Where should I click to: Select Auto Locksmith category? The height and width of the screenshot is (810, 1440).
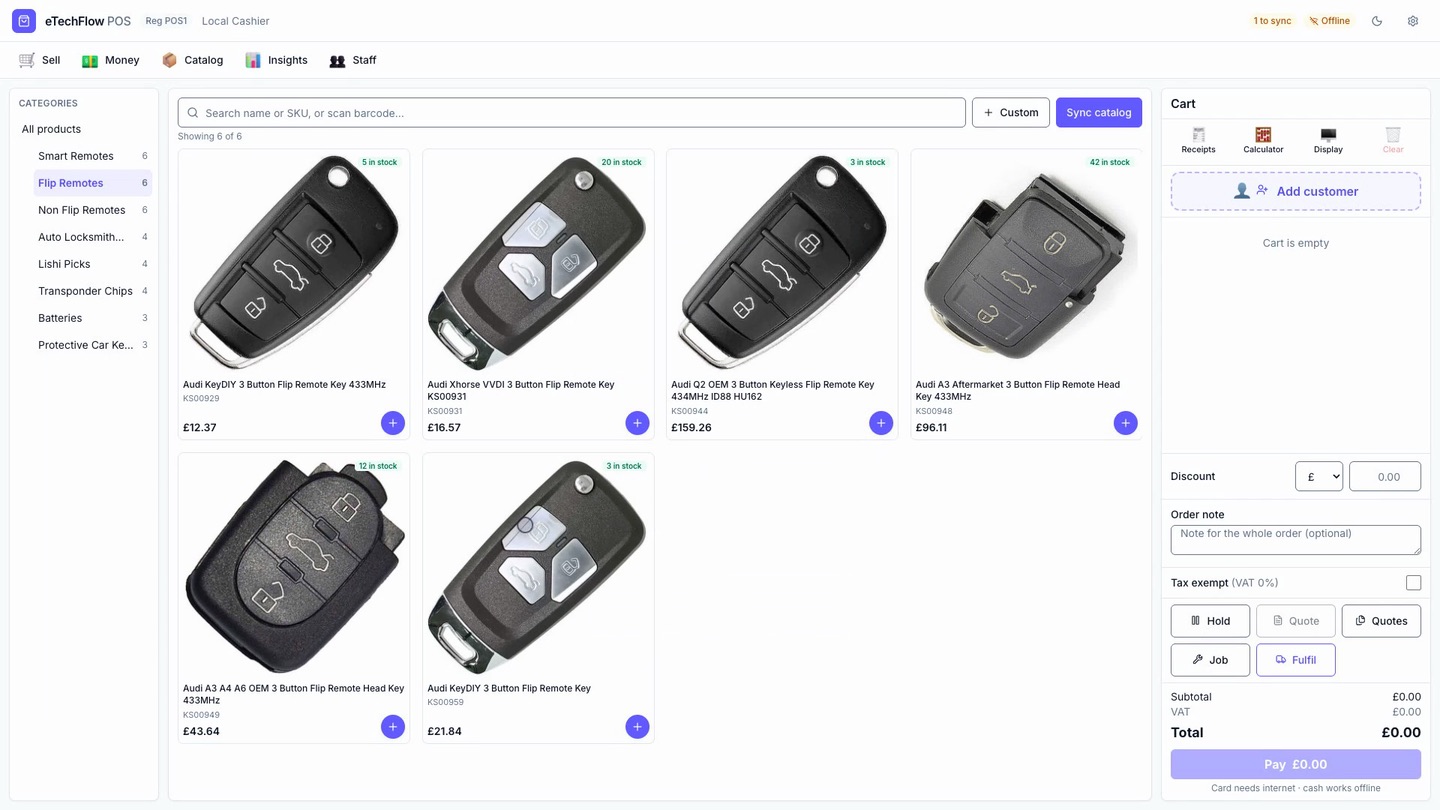click(92, 237)
